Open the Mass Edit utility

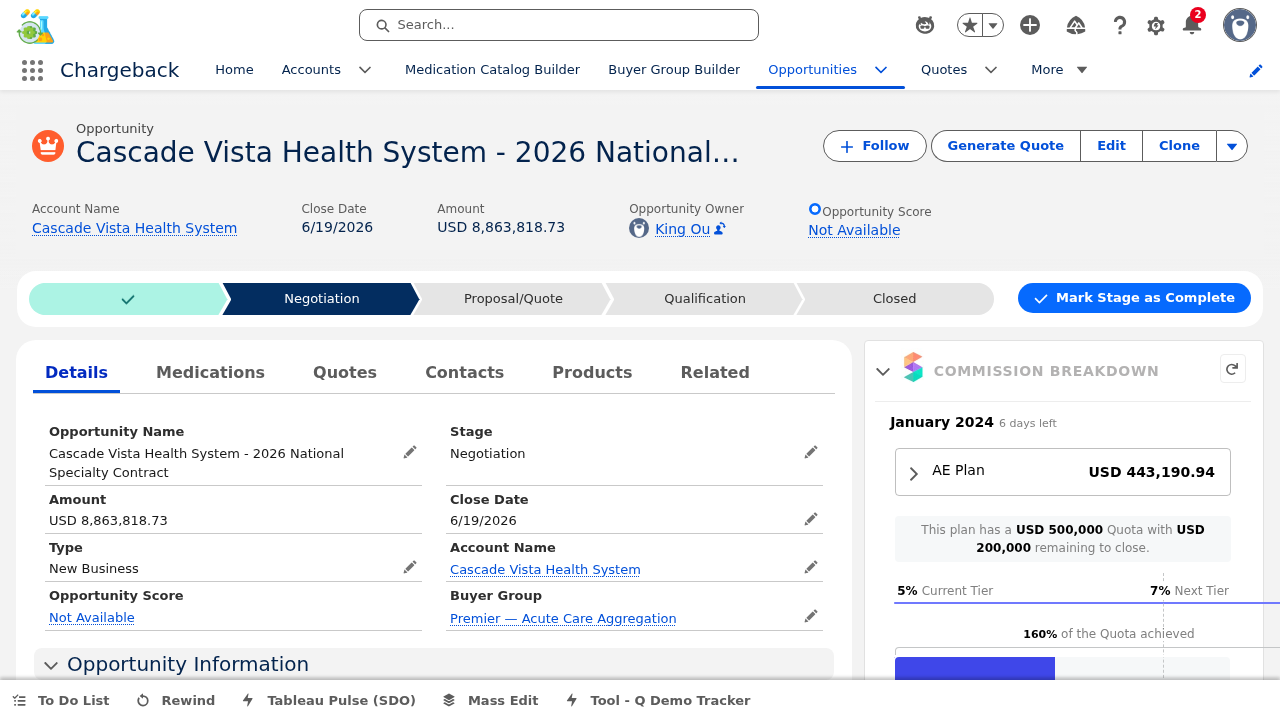[x=491, y=701]
